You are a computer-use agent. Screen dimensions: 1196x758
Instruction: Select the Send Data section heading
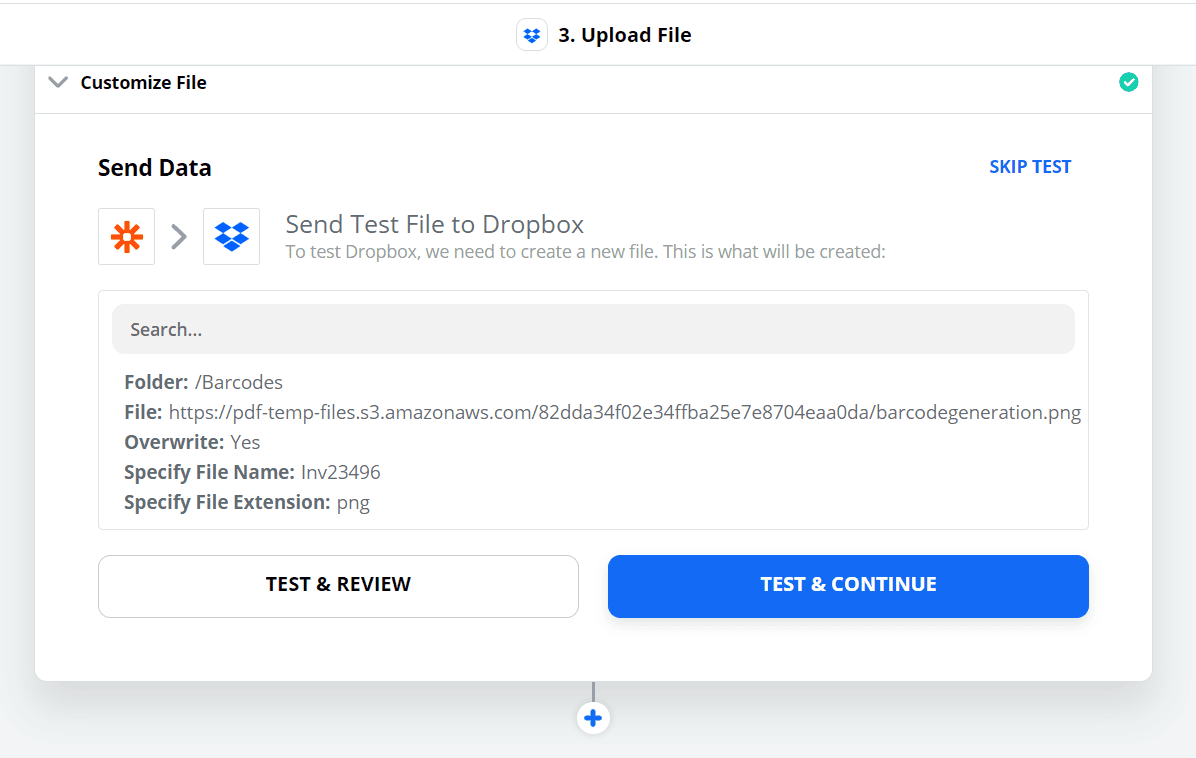click(154, 167)
